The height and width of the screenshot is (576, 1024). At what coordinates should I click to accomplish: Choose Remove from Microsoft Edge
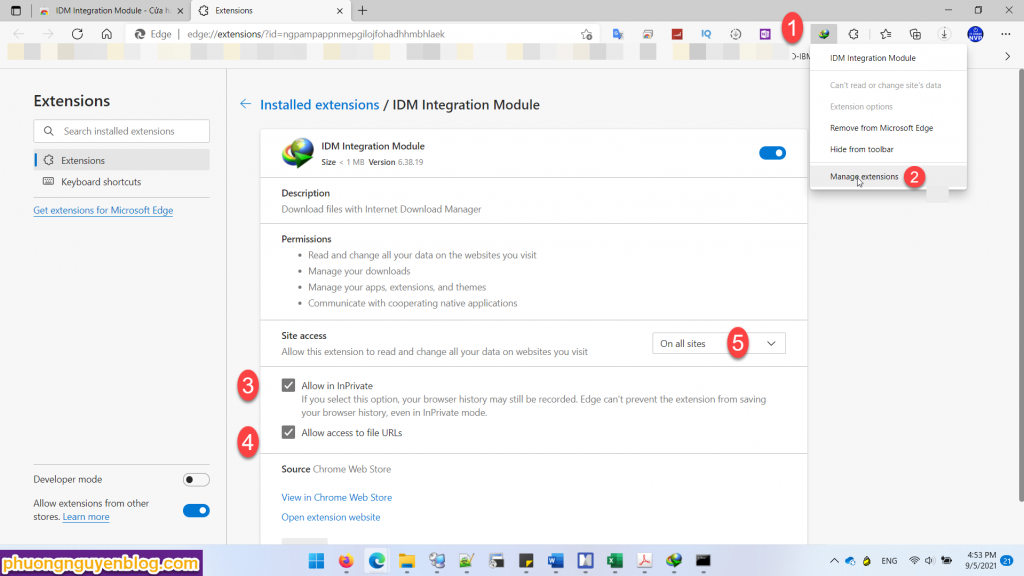coord(881,128)
